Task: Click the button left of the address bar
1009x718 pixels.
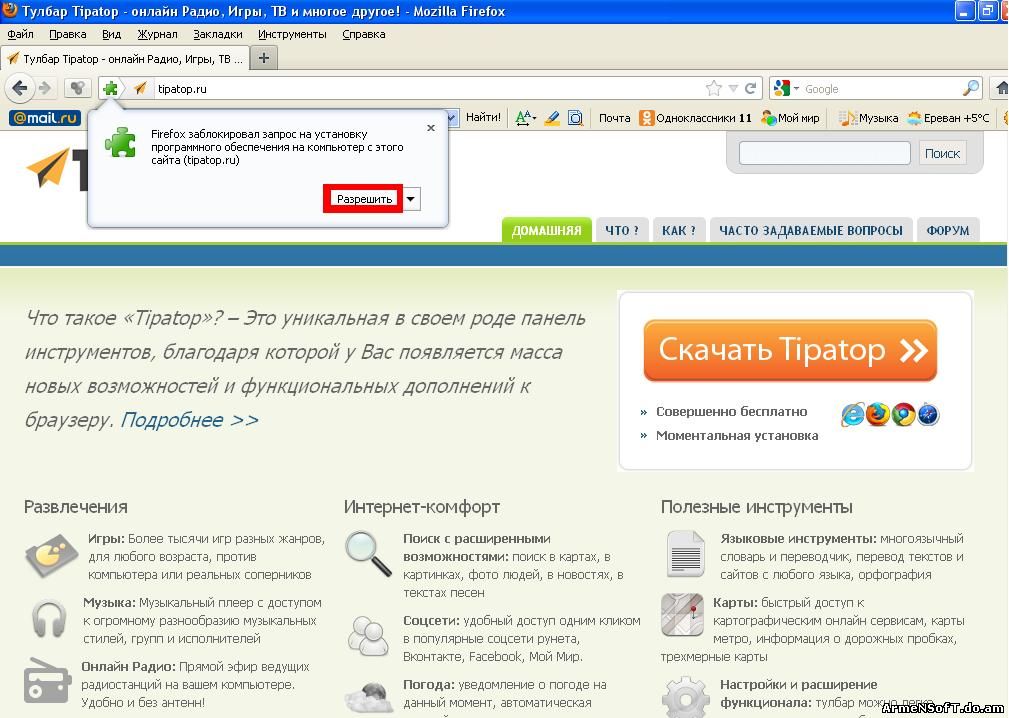Action: (x=77, y=88)
